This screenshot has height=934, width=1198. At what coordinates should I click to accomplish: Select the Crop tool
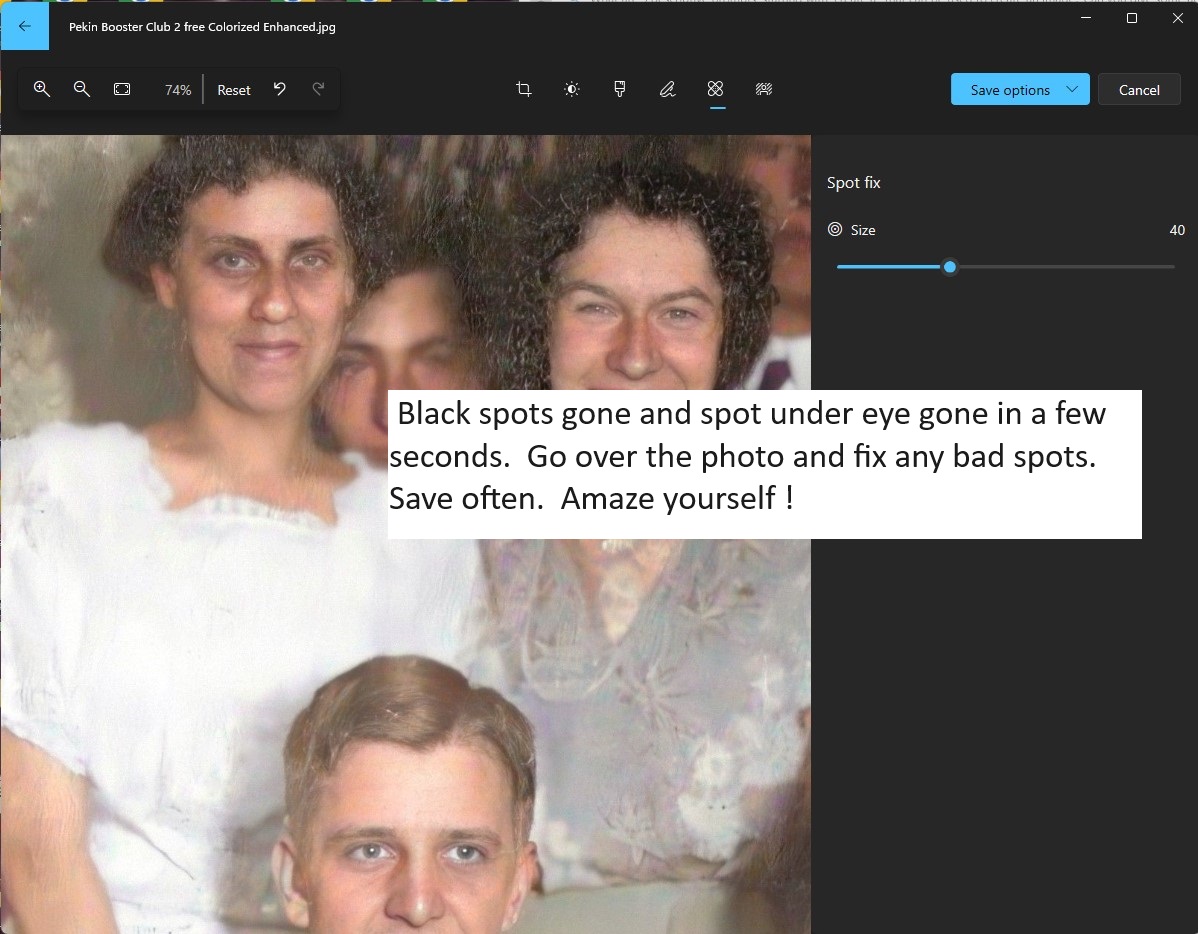[523, 89]
